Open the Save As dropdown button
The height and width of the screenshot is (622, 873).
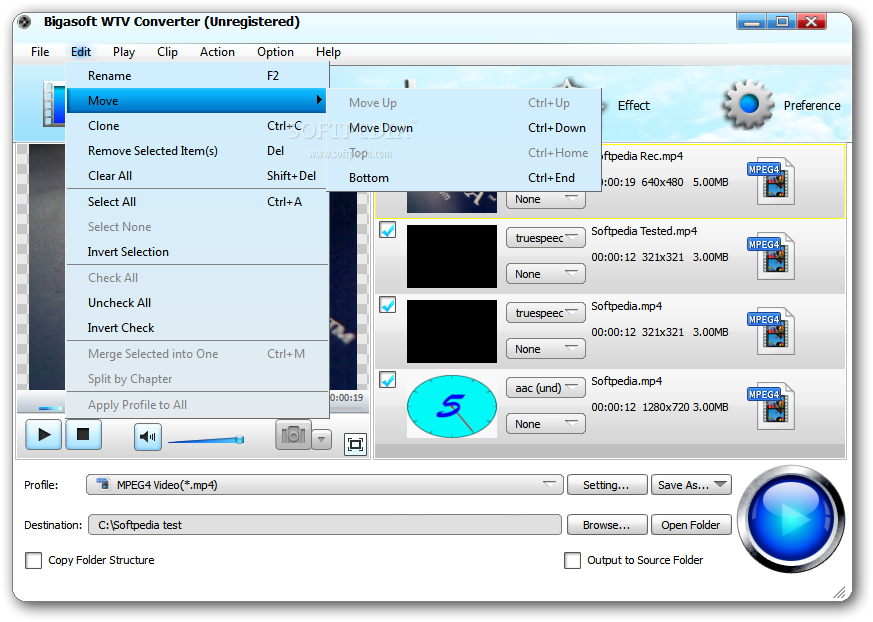pyautogui.click(x=691, y=484)
